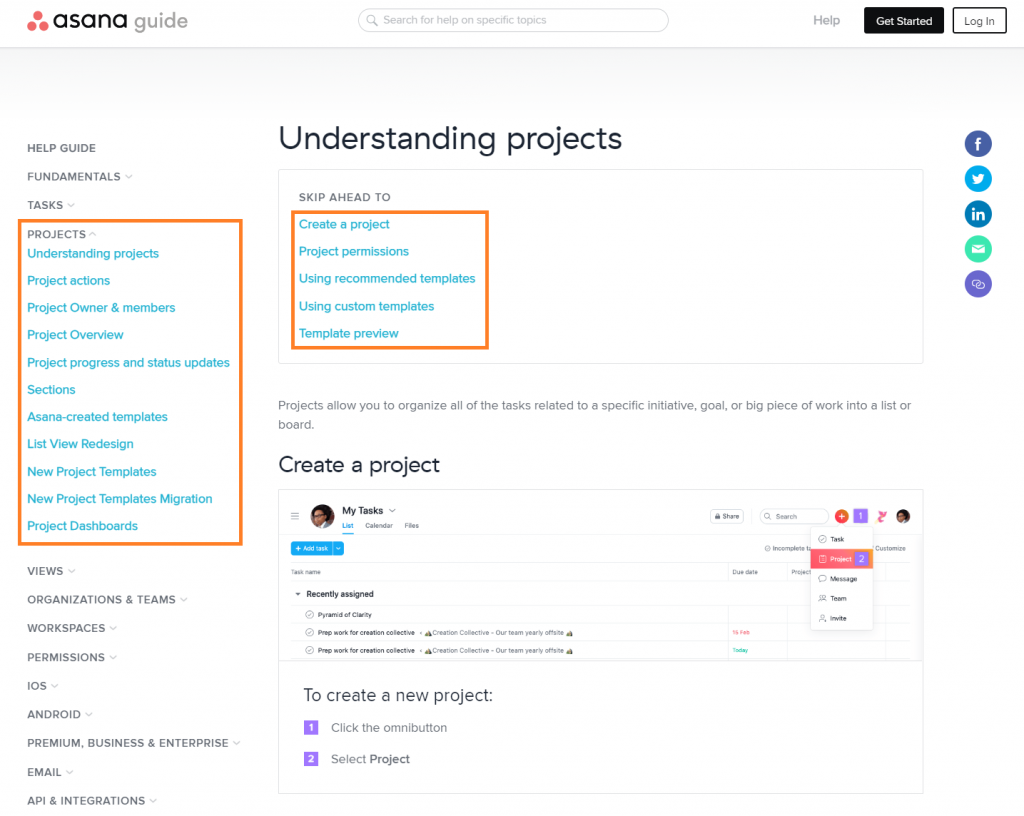Open Asana-created templates link
The image size is (1024, 816).
click(x=97, y=416)
